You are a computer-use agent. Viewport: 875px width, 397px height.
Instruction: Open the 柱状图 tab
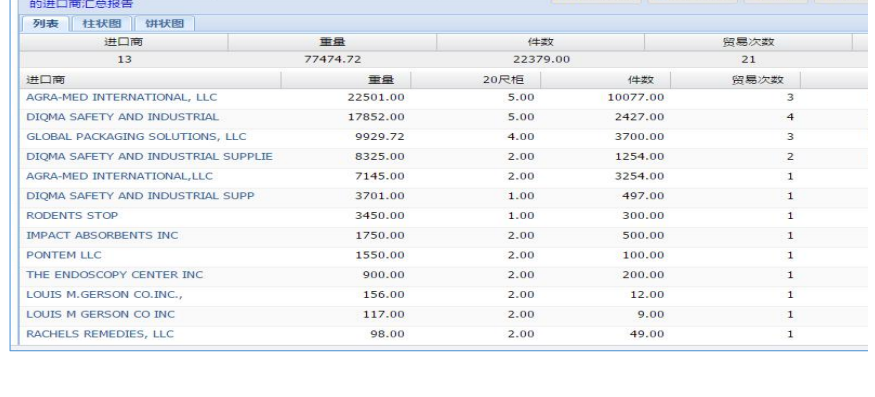point(102,23)
